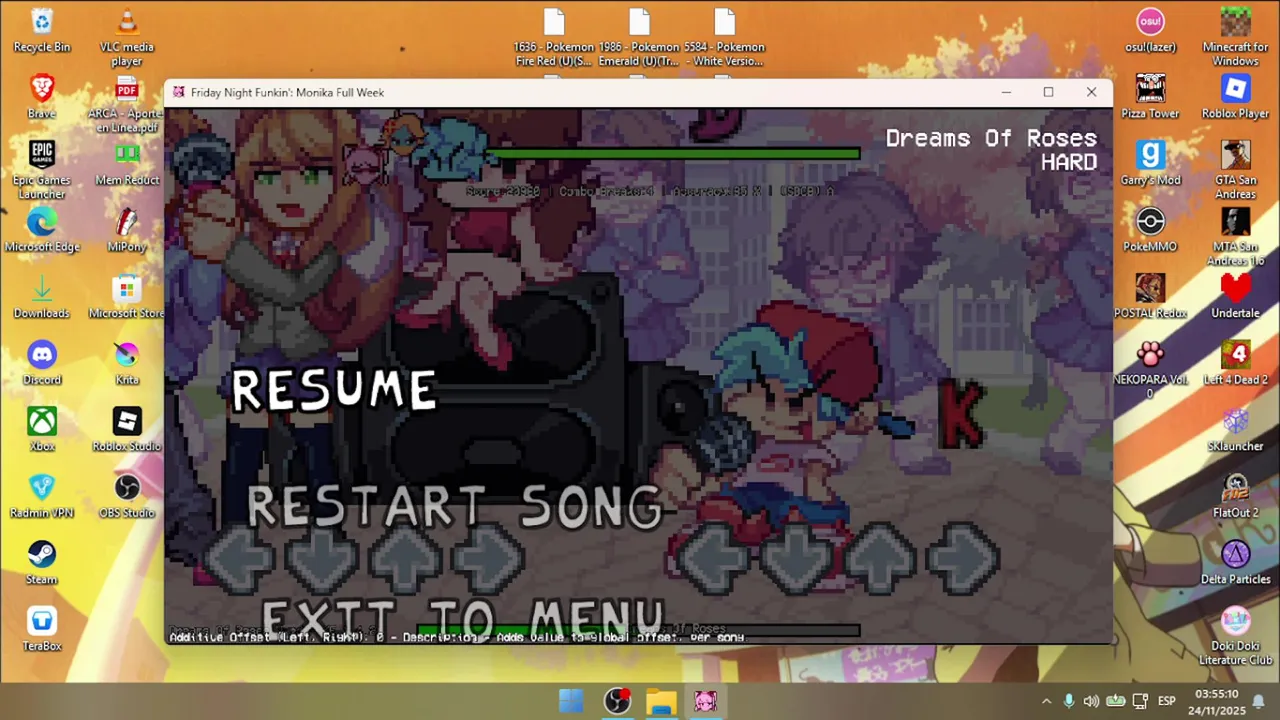This screenshot has height=720, width=1280.
Task: Open Microsoft Edge desktop icon
Action: (42, 229)
